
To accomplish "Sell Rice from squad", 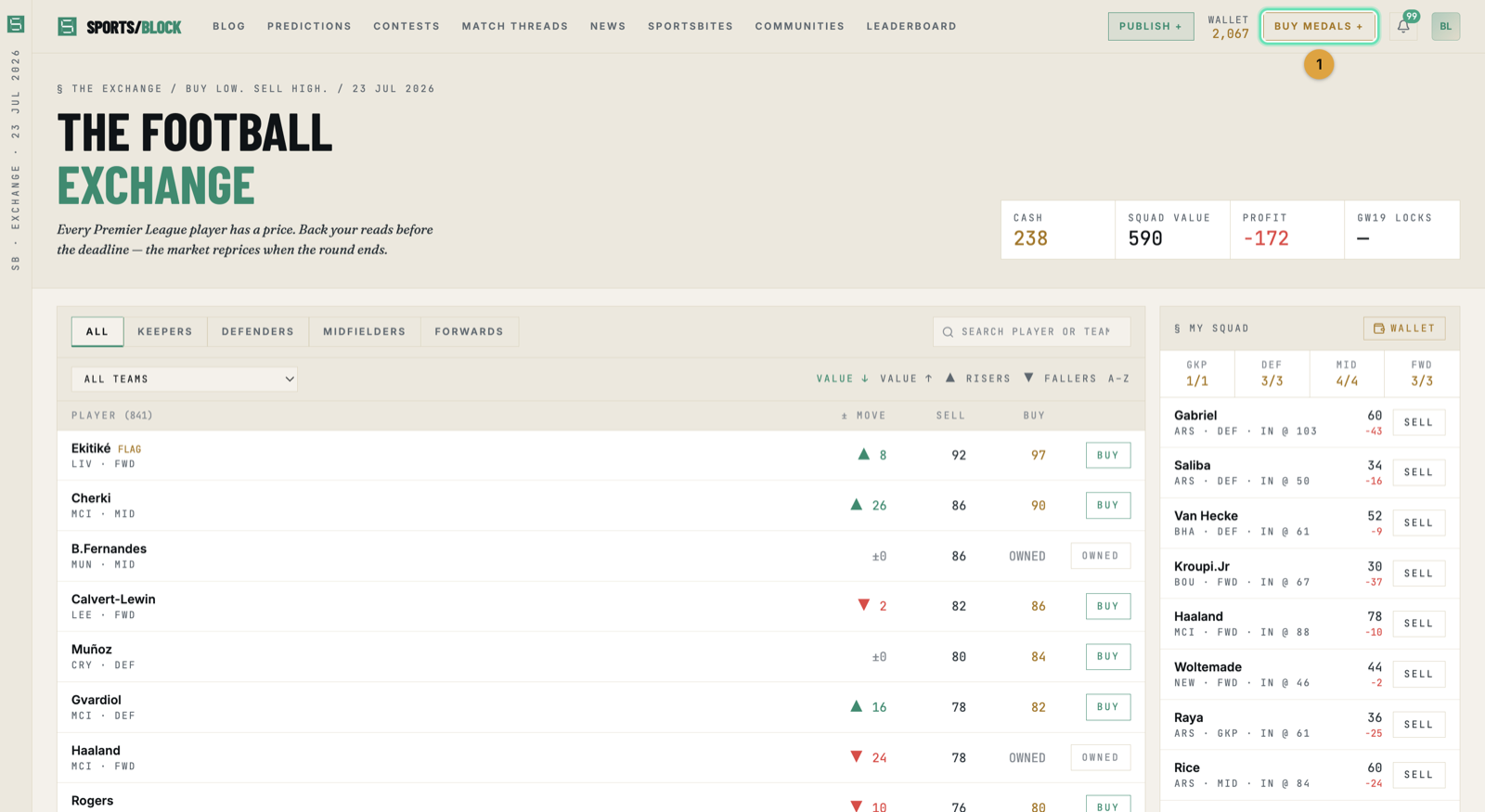I will pos(1419,775).
